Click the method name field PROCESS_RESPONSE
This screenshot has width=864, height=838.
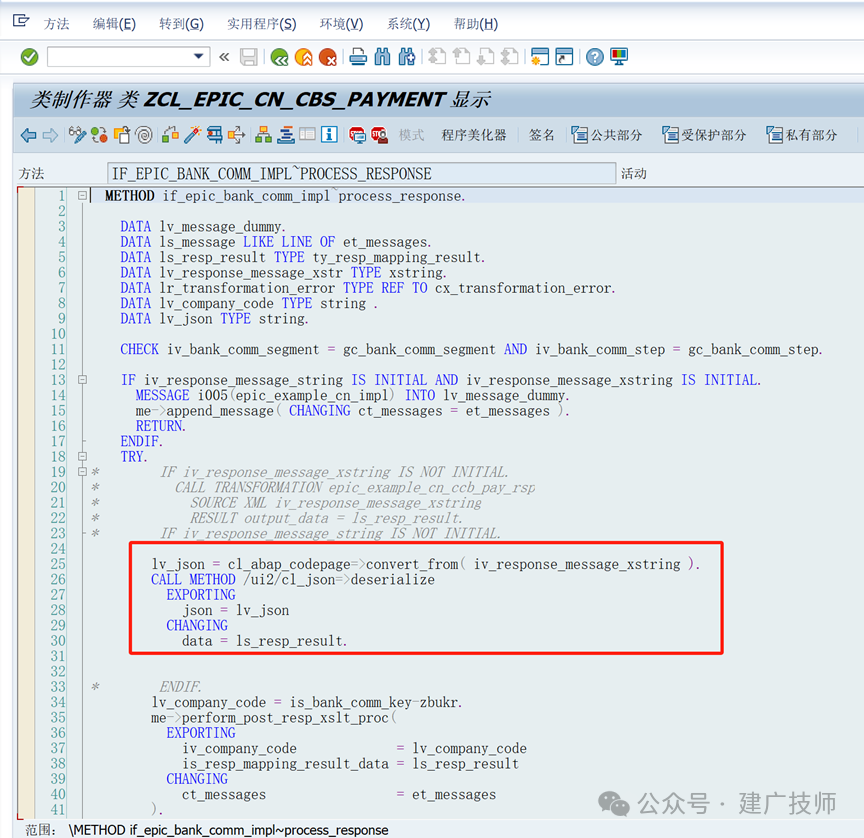click(x=361, y=174)
